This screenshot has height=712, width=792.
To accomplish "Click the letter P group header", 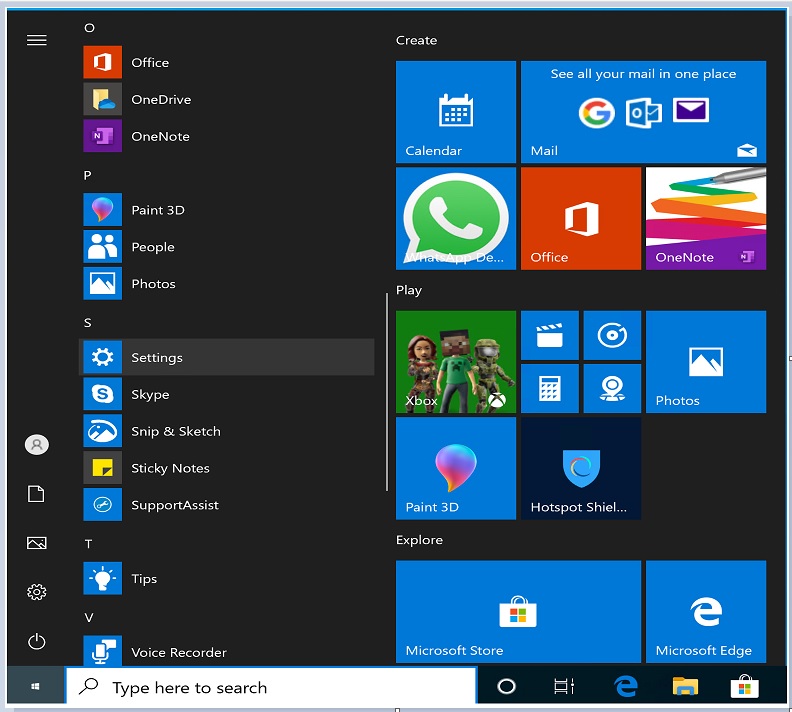I will pos(87,175).
